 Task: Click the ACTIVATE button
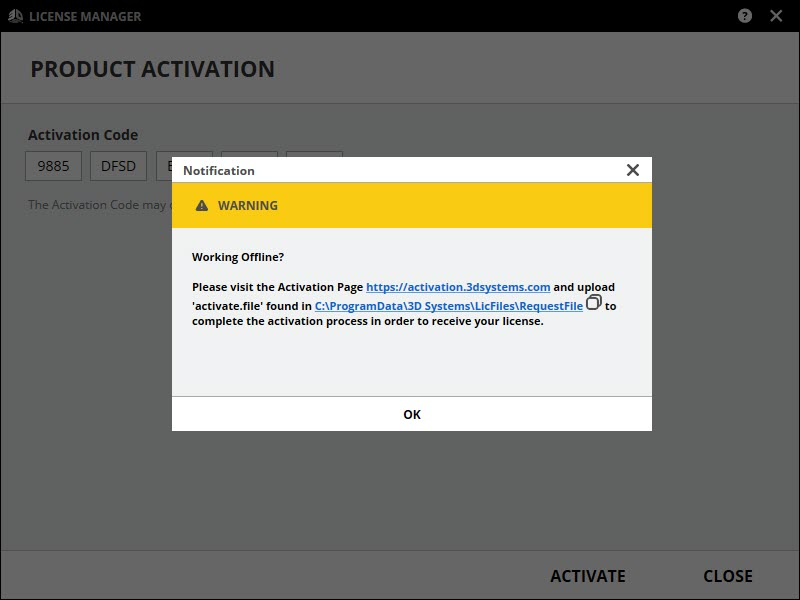point(588,576)
